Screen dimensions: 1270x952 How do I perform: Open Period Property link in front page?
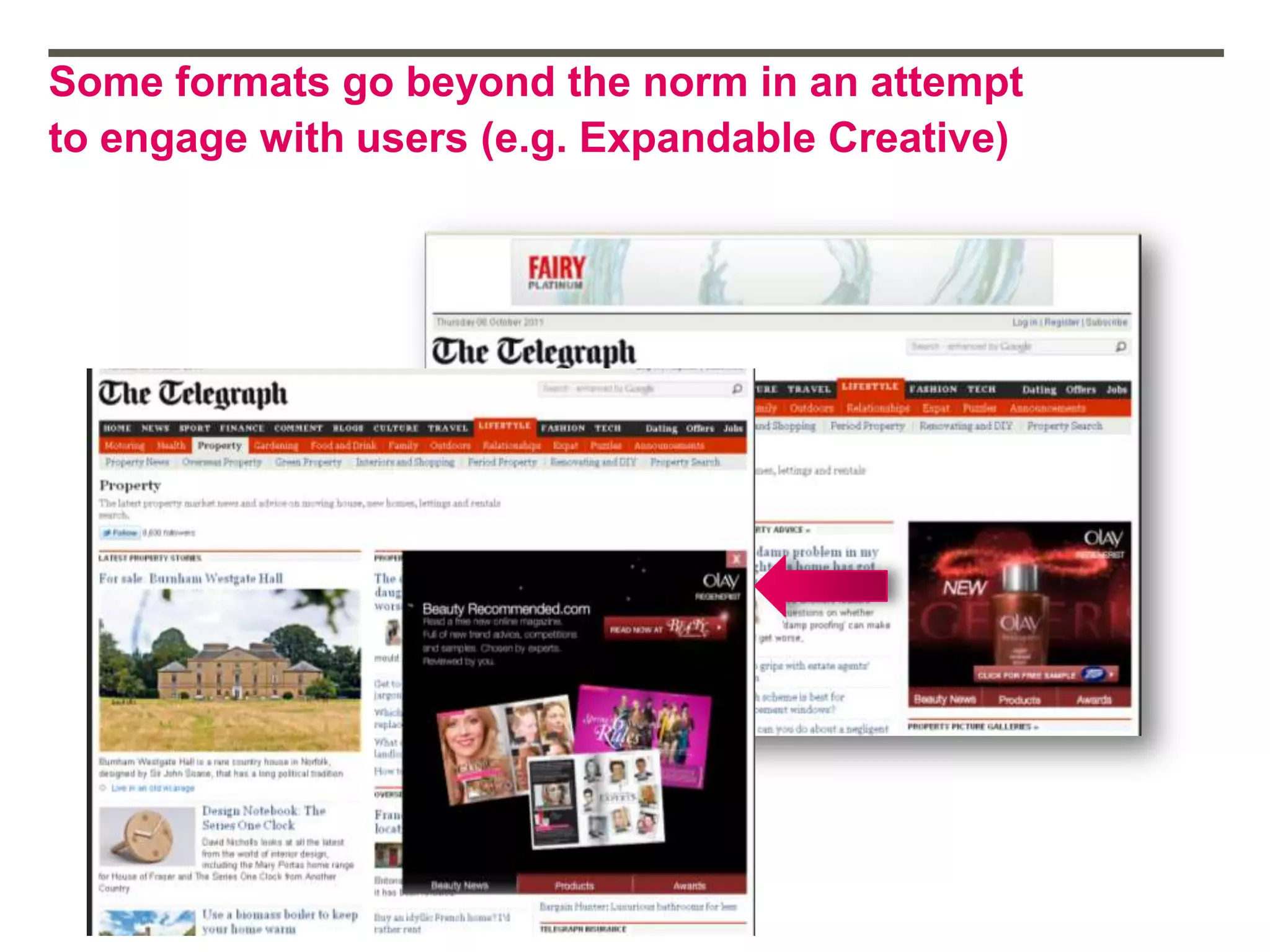(502, 462)
